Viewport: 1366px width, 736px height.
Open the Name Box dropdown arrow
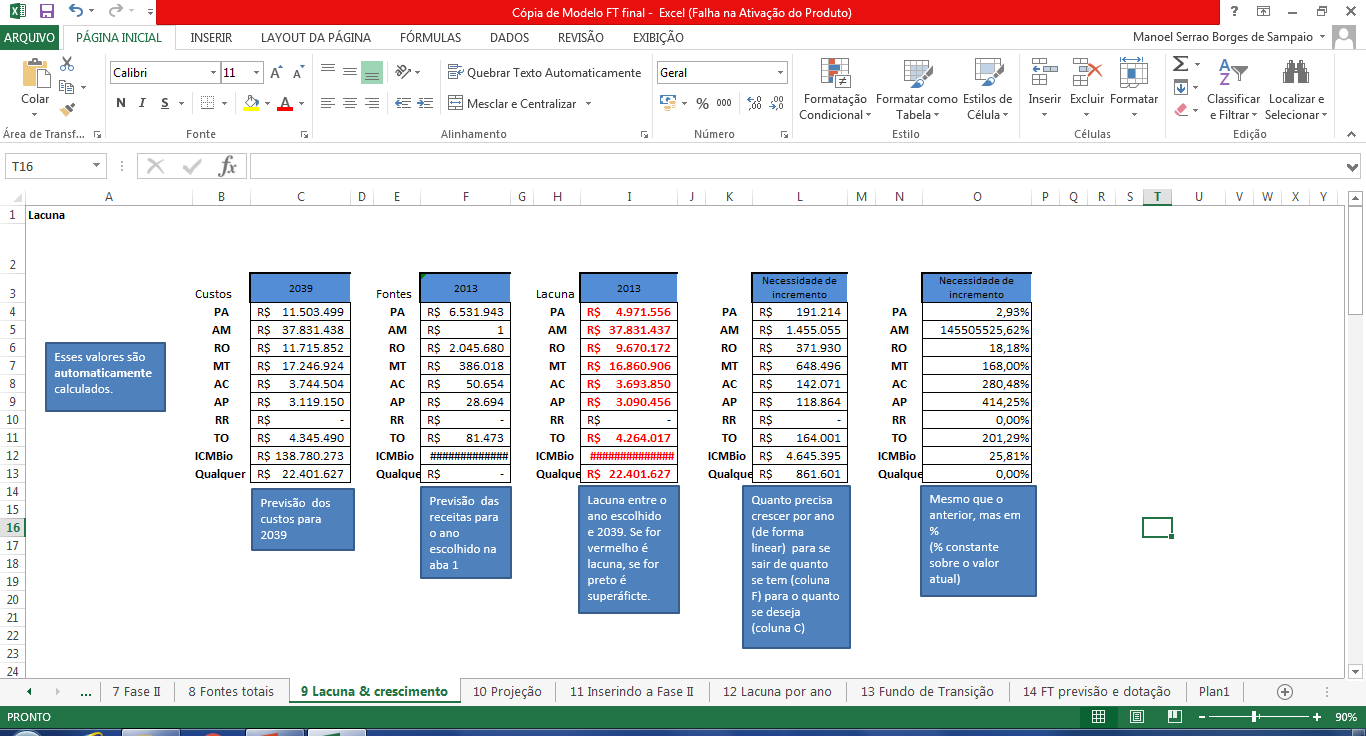coord(97,166)
